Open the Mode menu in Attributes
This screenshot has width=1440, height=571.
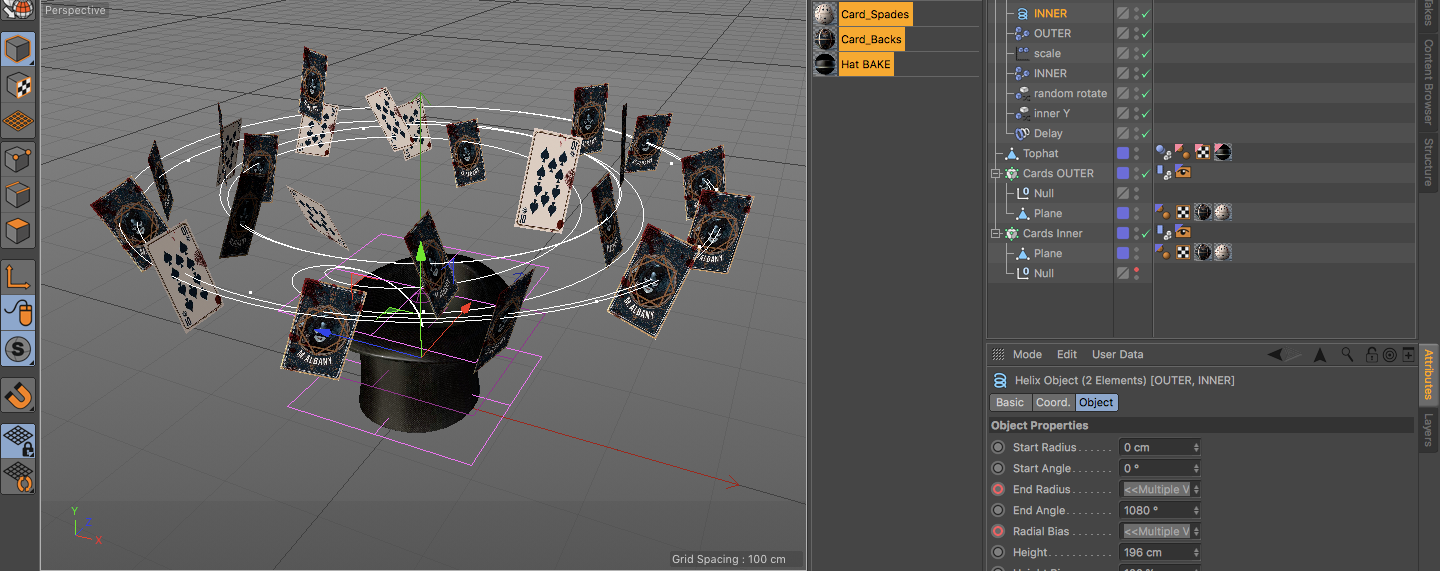(x=1027, y=354)
